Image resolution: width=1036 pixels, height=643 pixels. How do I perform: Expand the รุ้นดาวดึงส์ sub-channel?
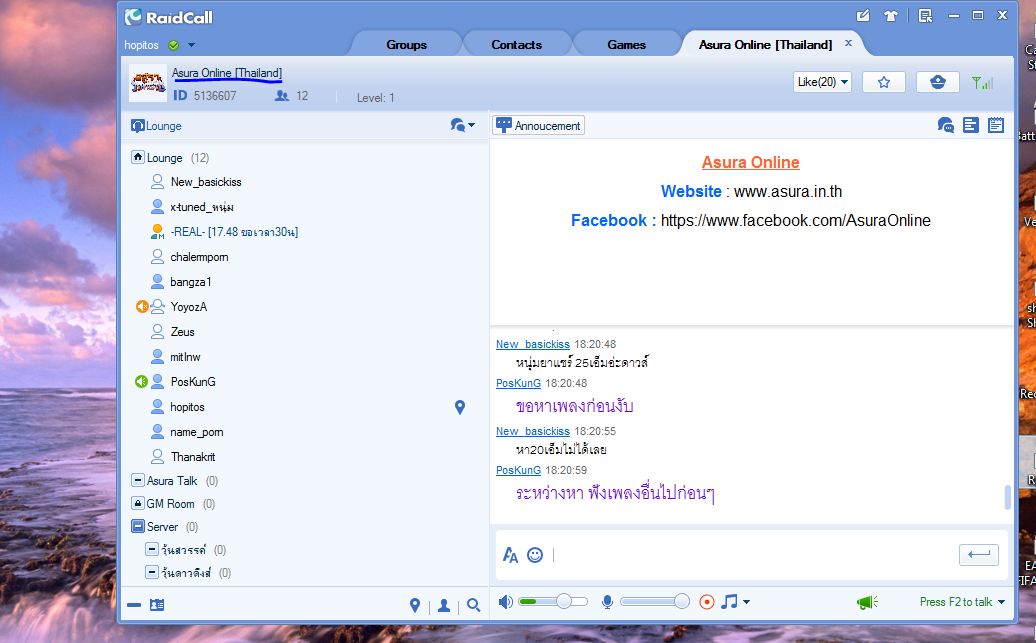(x=152, y=572)
